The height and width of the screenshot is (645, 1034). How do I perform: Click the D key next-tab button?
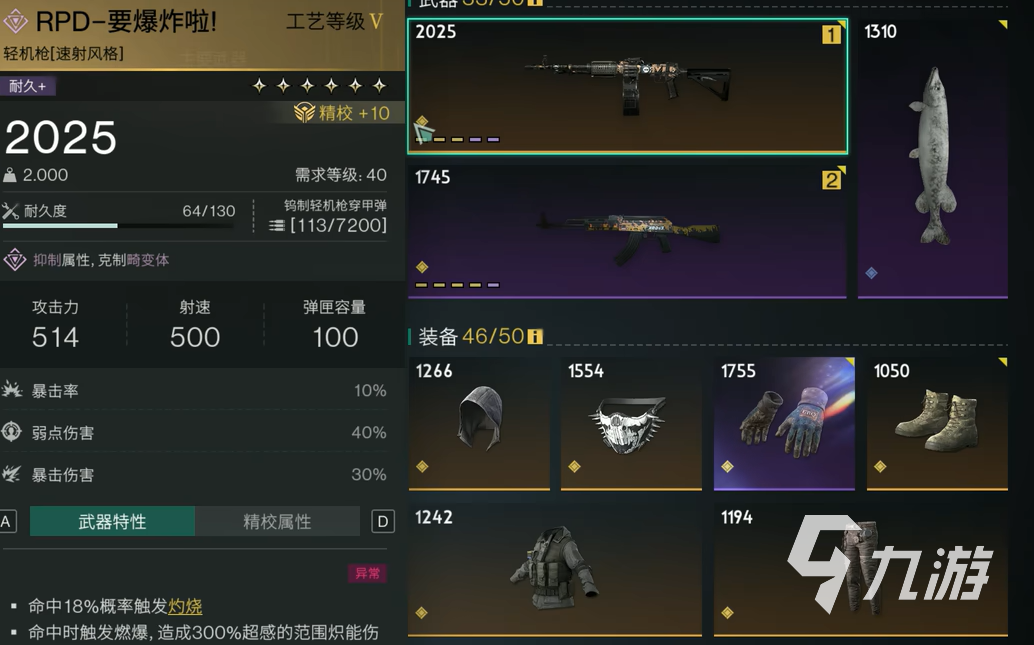click(383, 522)
